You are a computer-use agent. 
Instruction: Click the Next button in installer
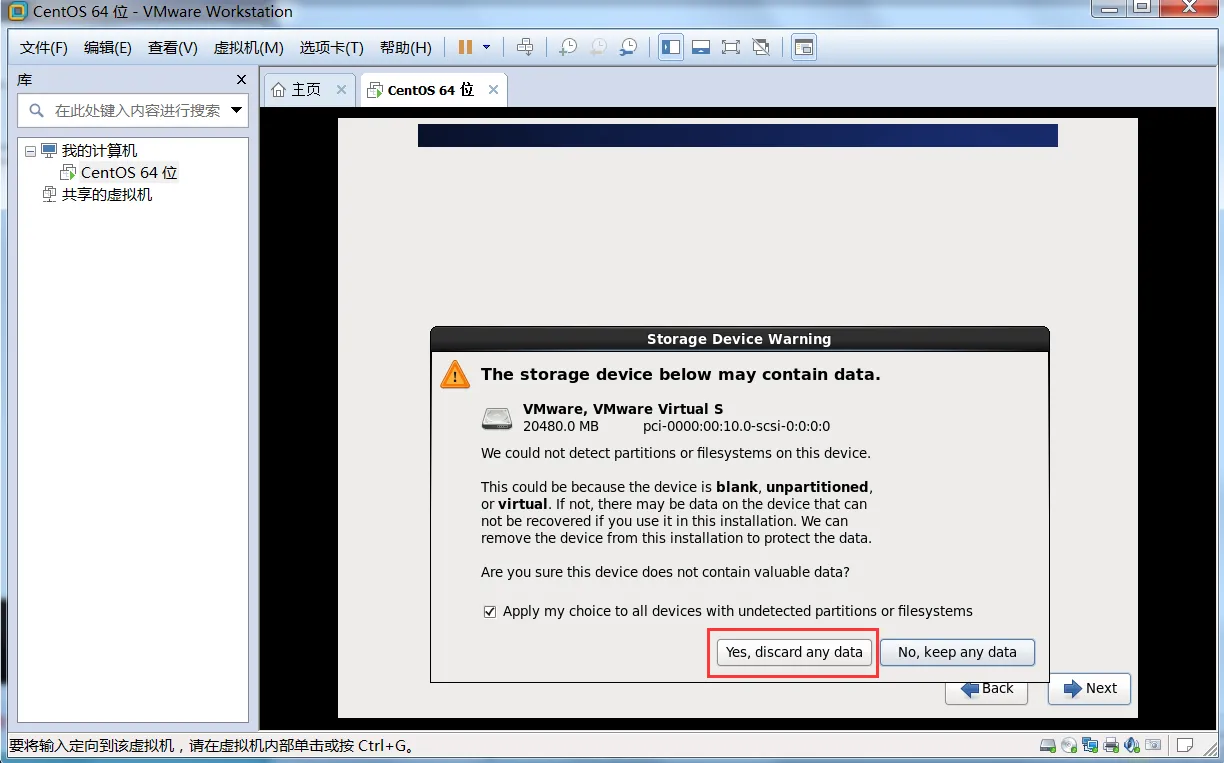1090,688
